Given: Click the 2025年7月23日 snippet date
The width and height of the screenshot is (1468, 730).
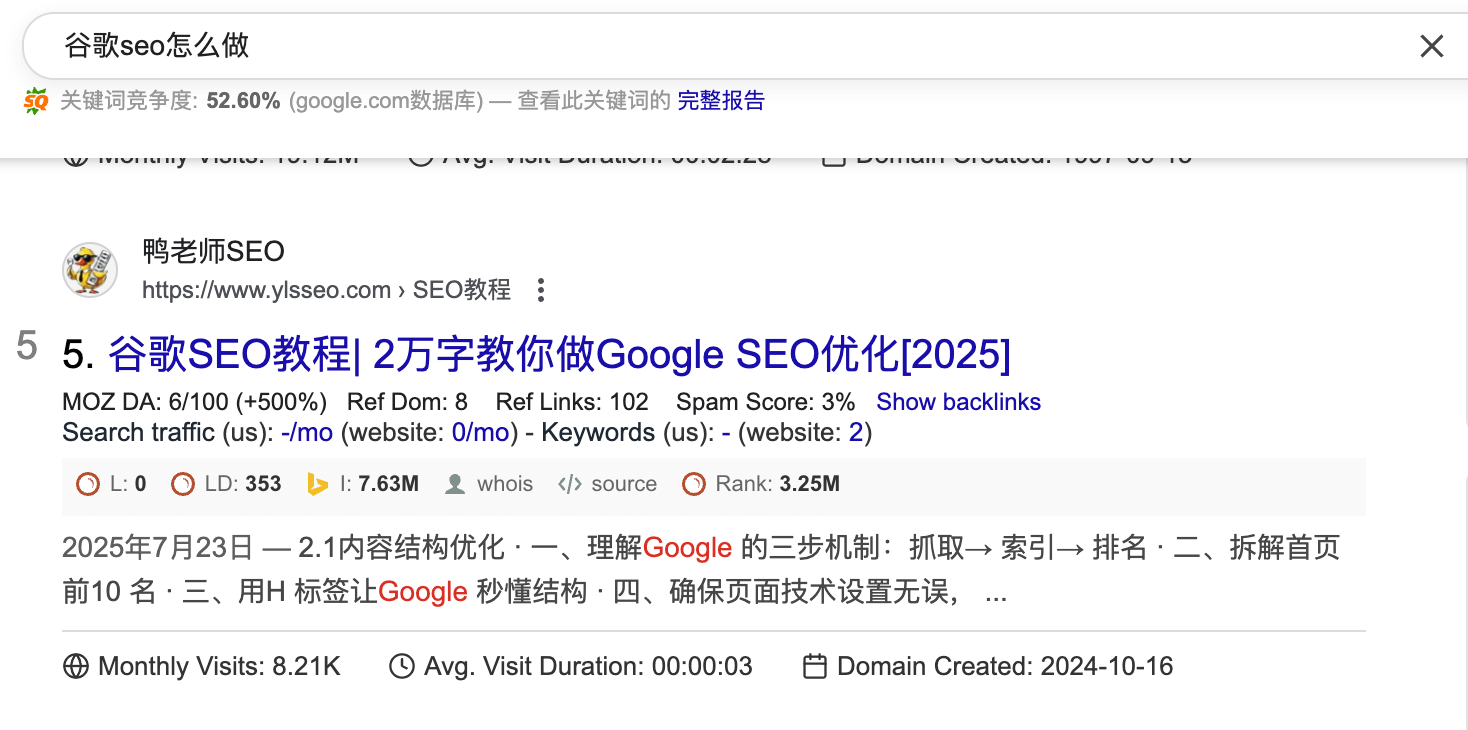Looking at the screenshot, I should click(158, 548).
